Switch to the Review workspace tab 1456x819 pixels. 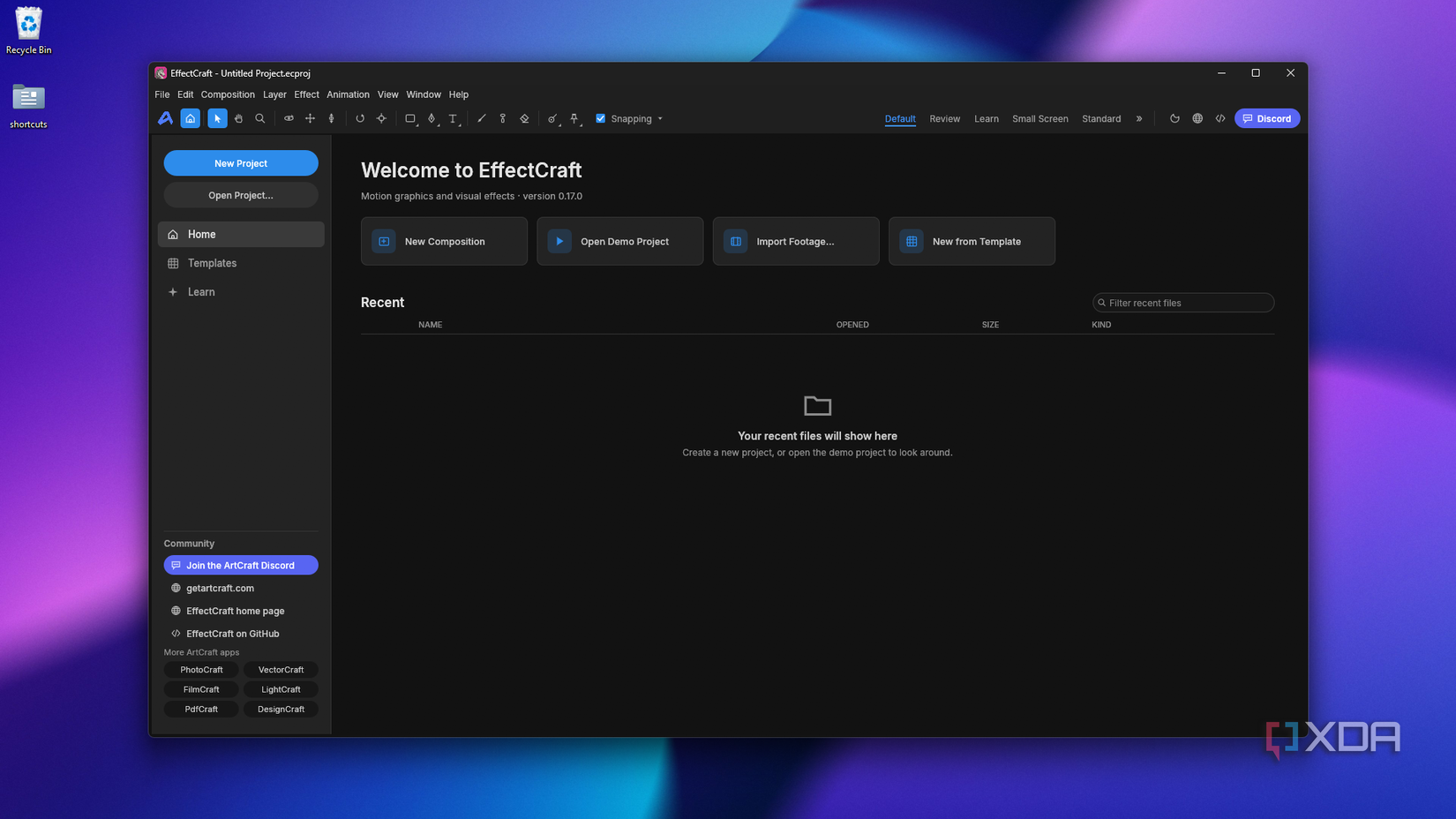point(944,118)
